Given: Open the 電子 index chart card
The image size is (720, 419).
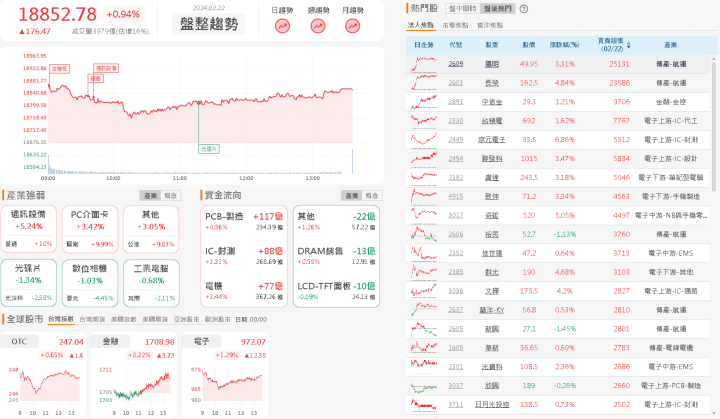Looking at the screenshot, I should tap(225, 375).
